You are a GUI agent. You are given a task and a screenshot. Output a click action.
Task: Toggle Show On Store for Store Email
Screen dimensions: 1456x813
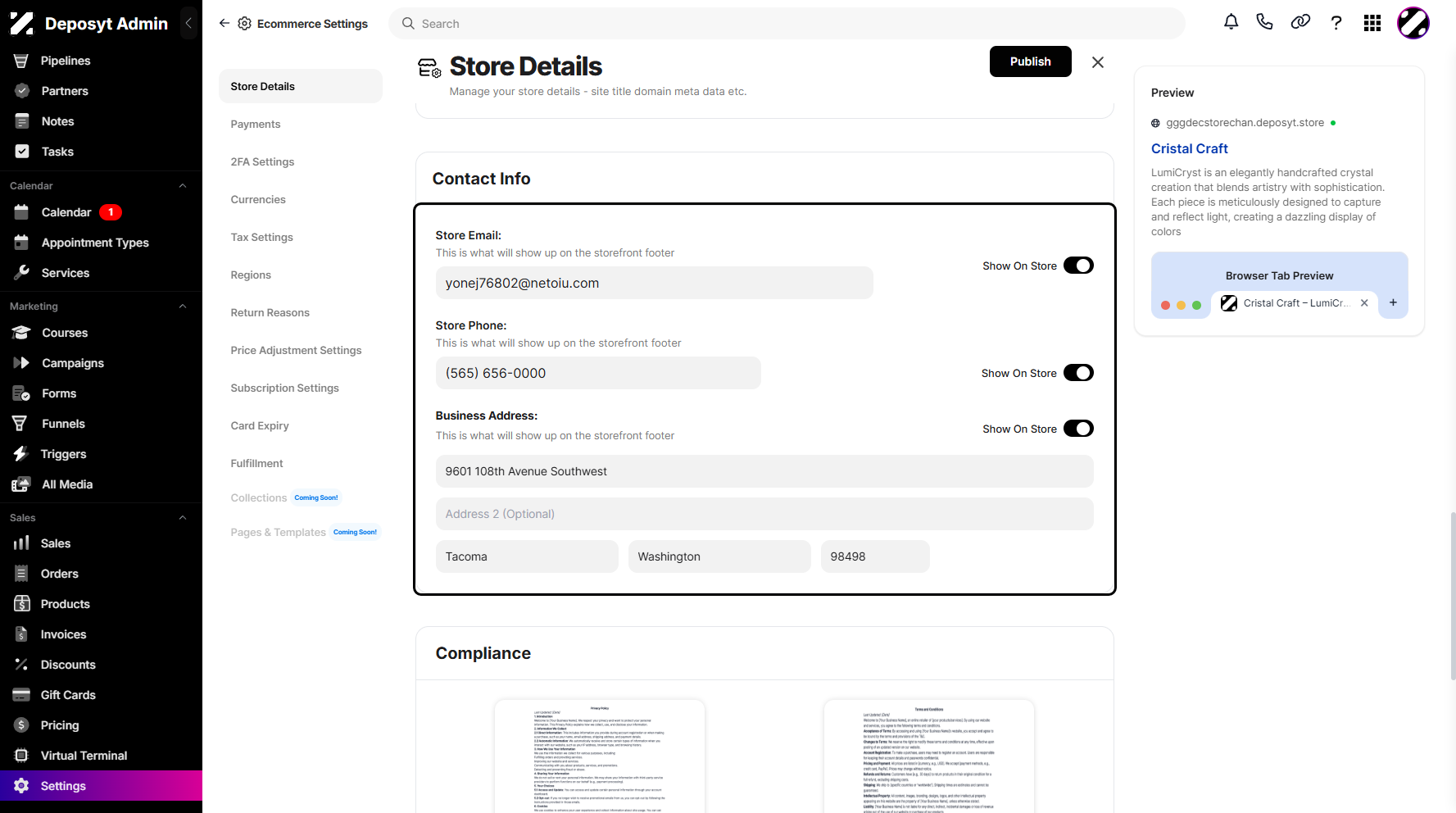click(1078, 266)
